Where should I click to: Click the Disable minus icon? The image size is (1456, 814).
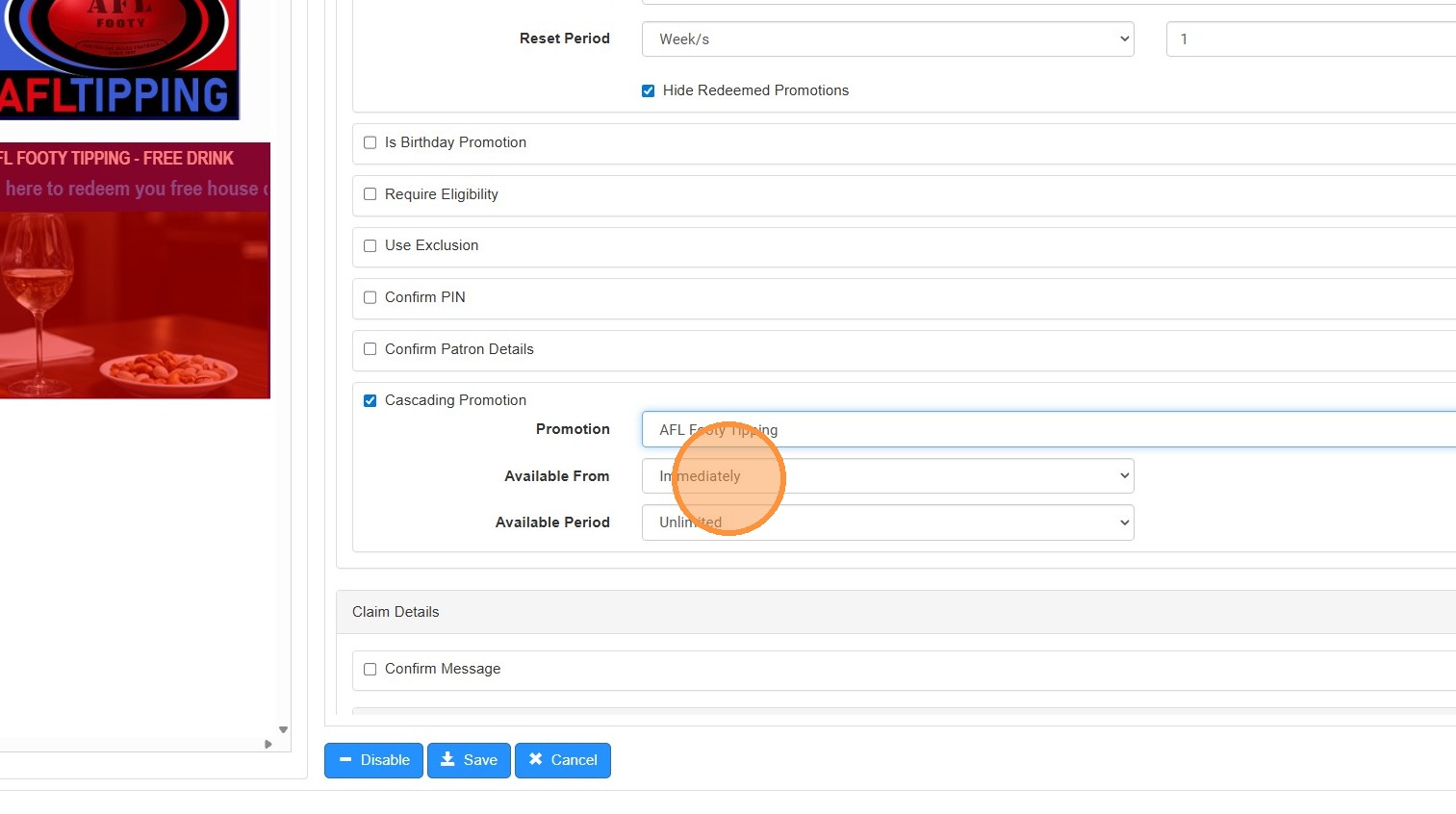[346, 759]
